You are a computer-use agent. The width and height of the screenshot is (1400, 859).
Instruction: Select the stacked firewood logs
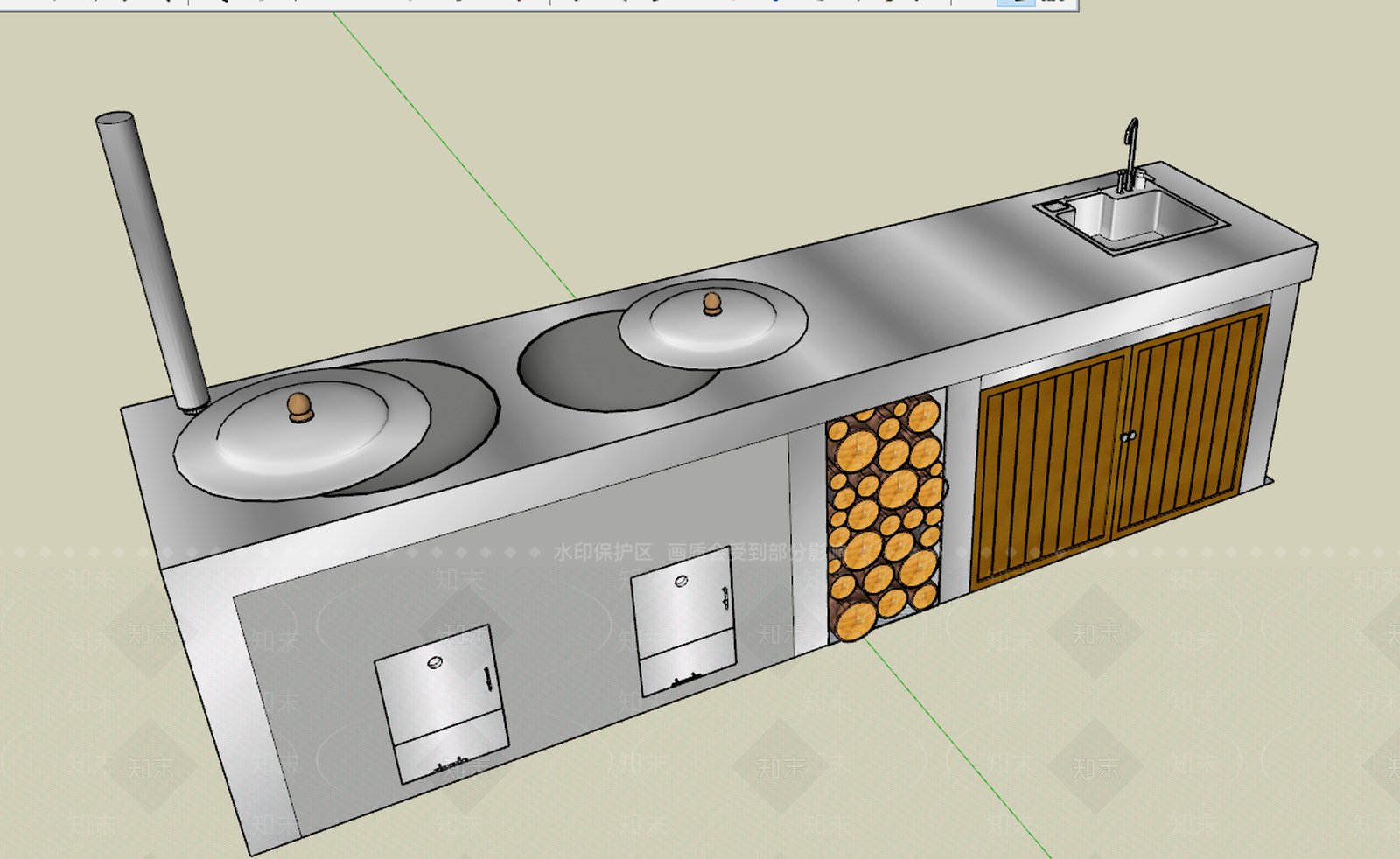(x=885, y=516)
